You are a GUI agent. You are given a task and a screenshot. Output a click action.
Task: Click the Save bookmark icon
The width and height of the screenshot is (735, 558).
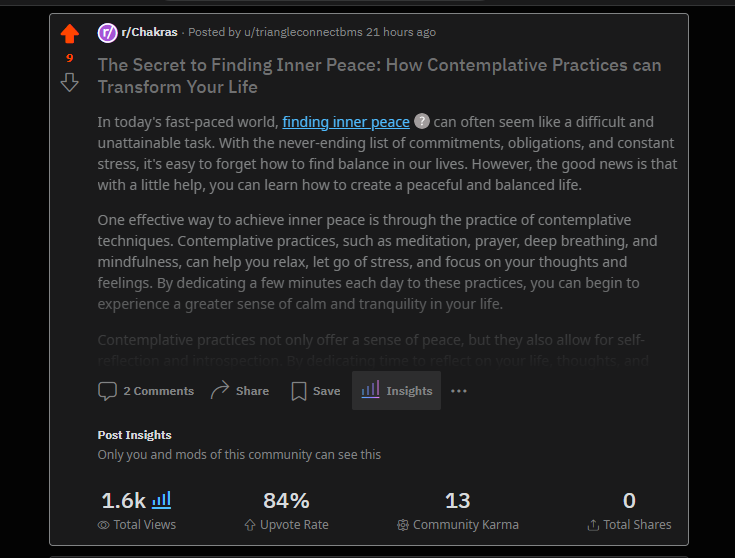[299, 391]
